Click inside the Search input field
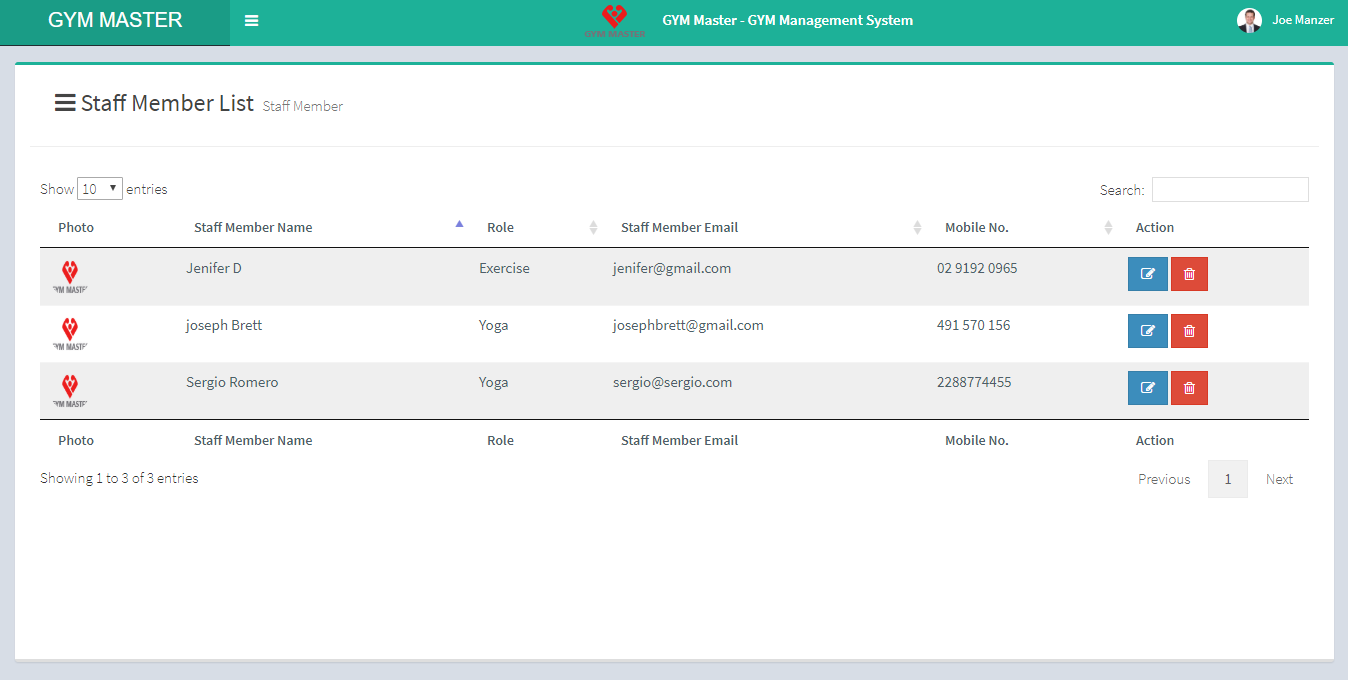Image resolution: width=1348 pixels, height=680 pixels. [1229, 190]
